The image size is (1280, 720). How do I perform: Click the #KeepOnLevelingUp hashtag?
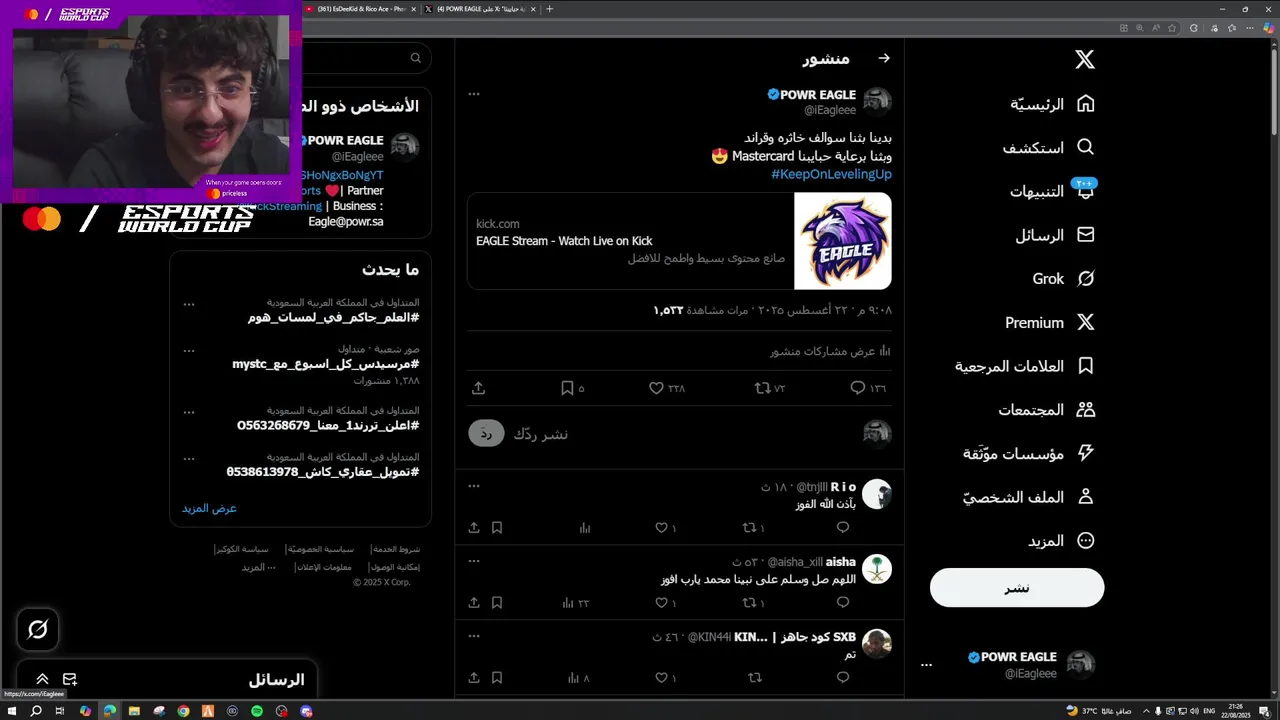pos(831,174)
